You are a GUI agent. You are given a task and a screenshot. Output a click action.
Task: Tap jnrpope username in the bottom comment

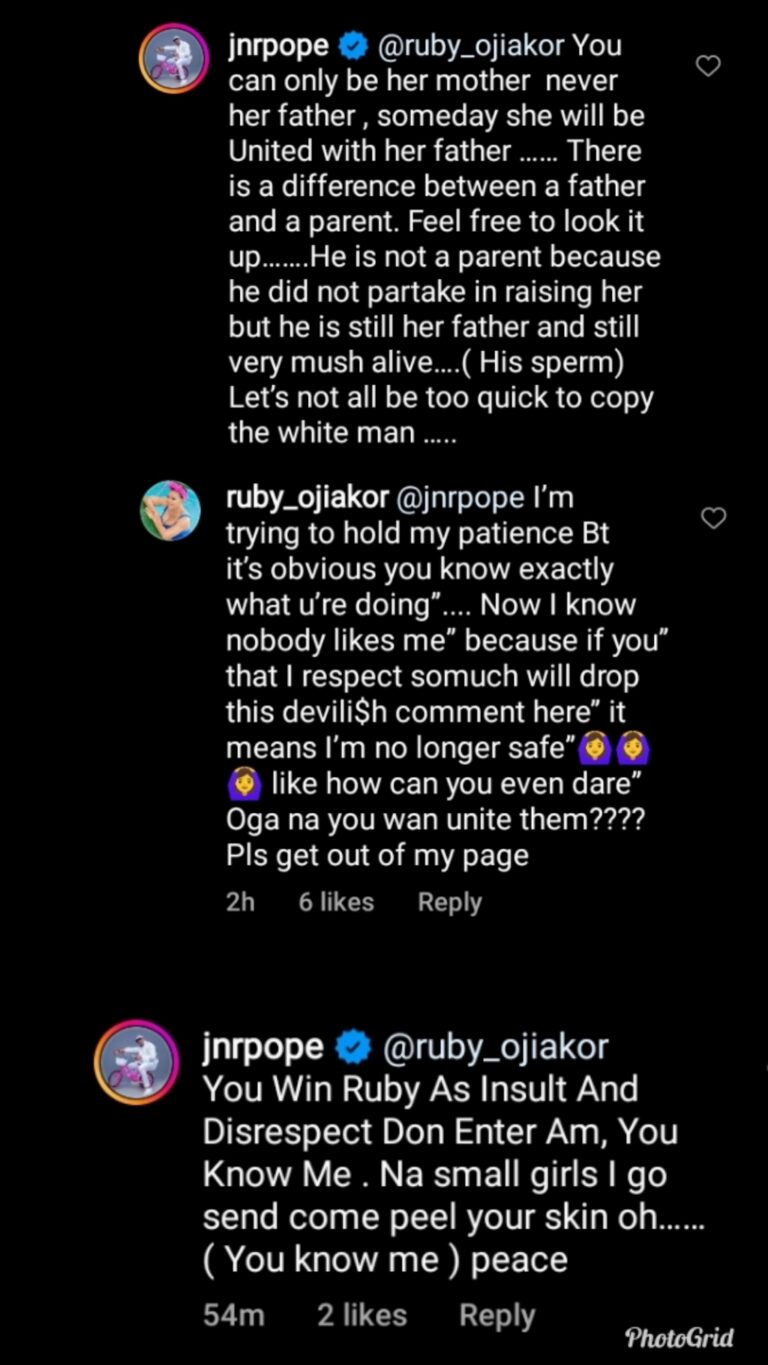pyautogui.click(x=263, y=1047)
